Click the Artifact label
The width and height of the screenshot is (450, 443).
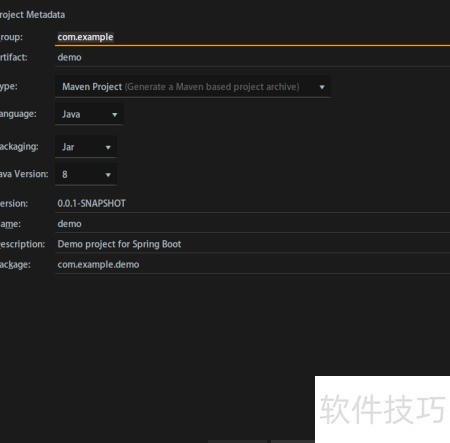(x=14, y=57)
